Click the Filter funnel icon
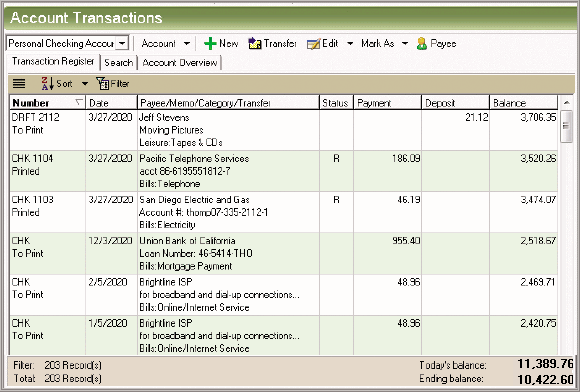The width and height of the screenshot is (580, 392). [x=102, y=84]
